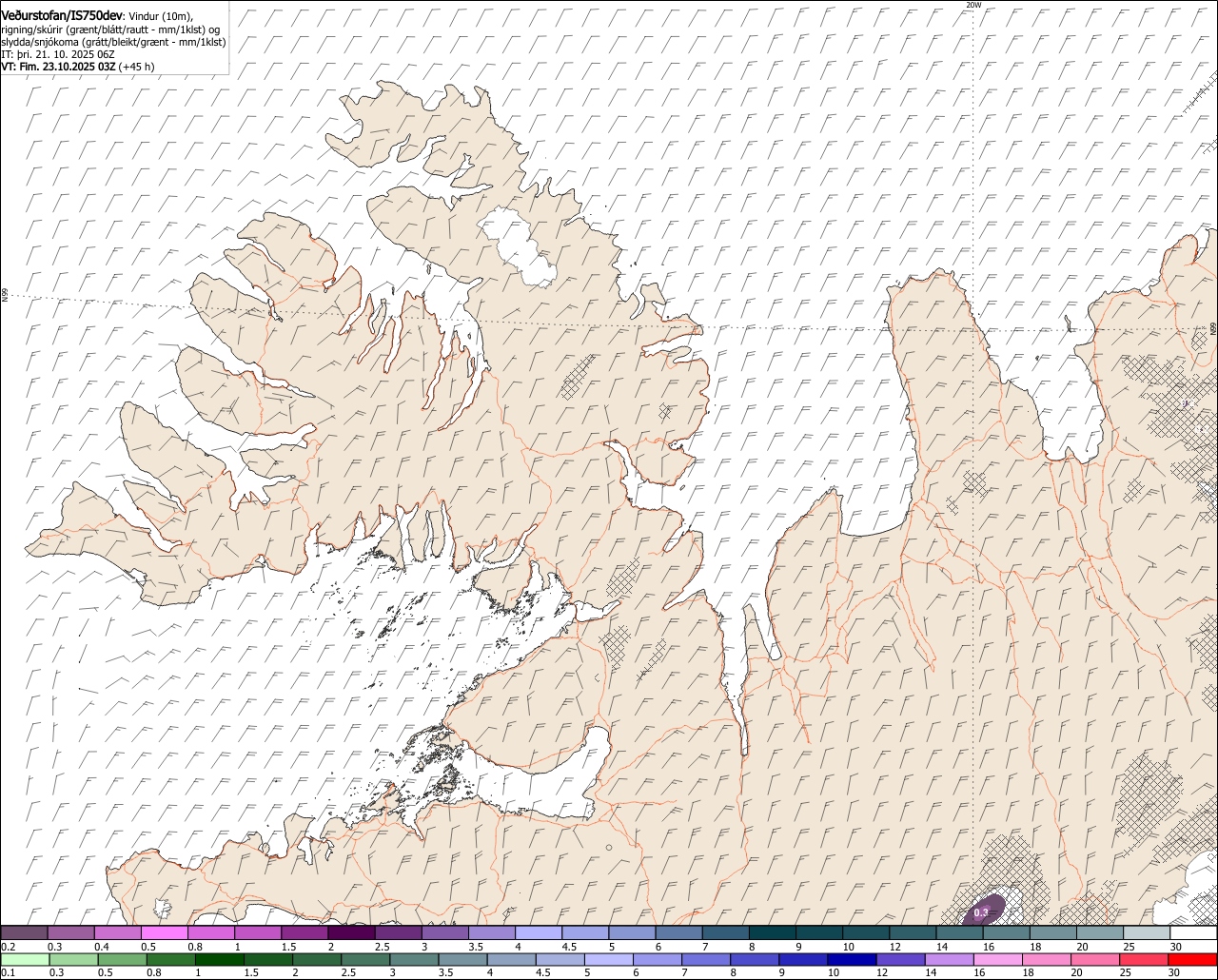
Task: Pick the white 30 swatch in snow scale
Action: [1194, 932]
